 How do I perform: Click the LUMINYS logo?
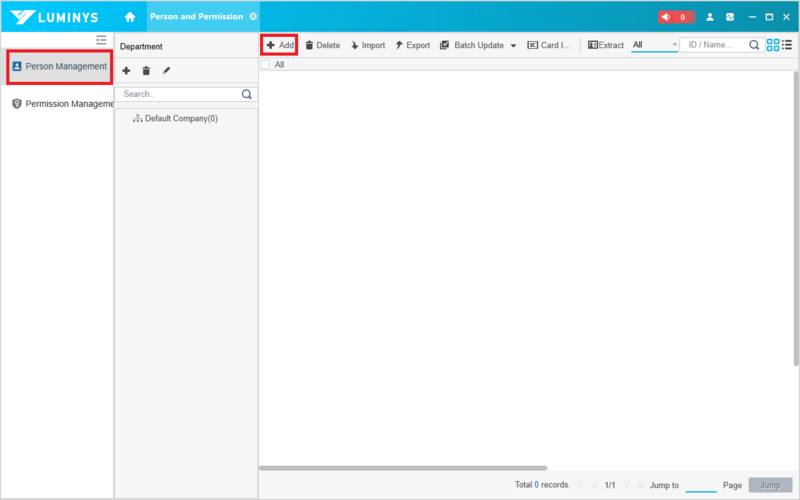(55, 17)
